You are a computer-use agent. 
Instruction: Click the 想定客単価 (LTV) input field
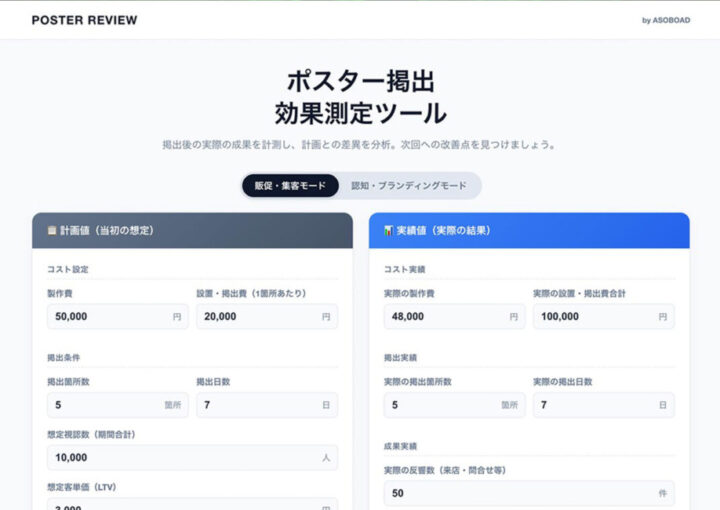[192, 504]
